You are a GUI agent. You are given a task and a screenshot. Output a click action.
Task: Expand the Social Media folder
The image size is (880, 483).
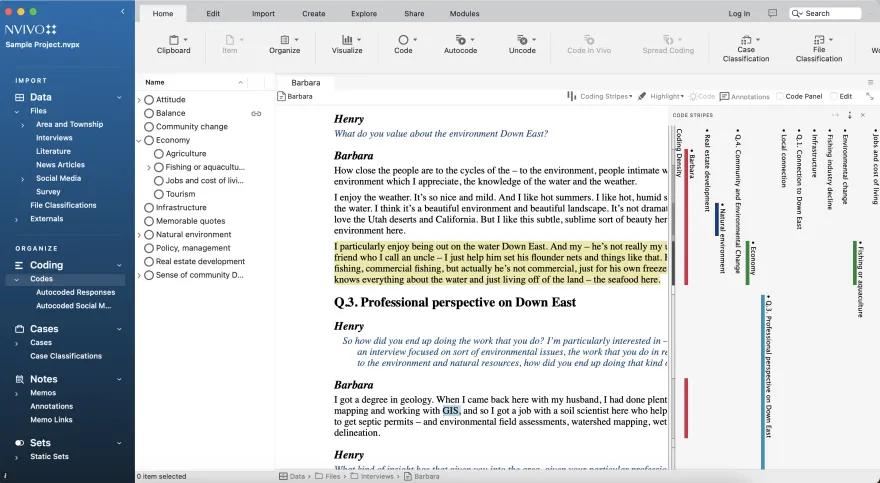tap(22, 179)
